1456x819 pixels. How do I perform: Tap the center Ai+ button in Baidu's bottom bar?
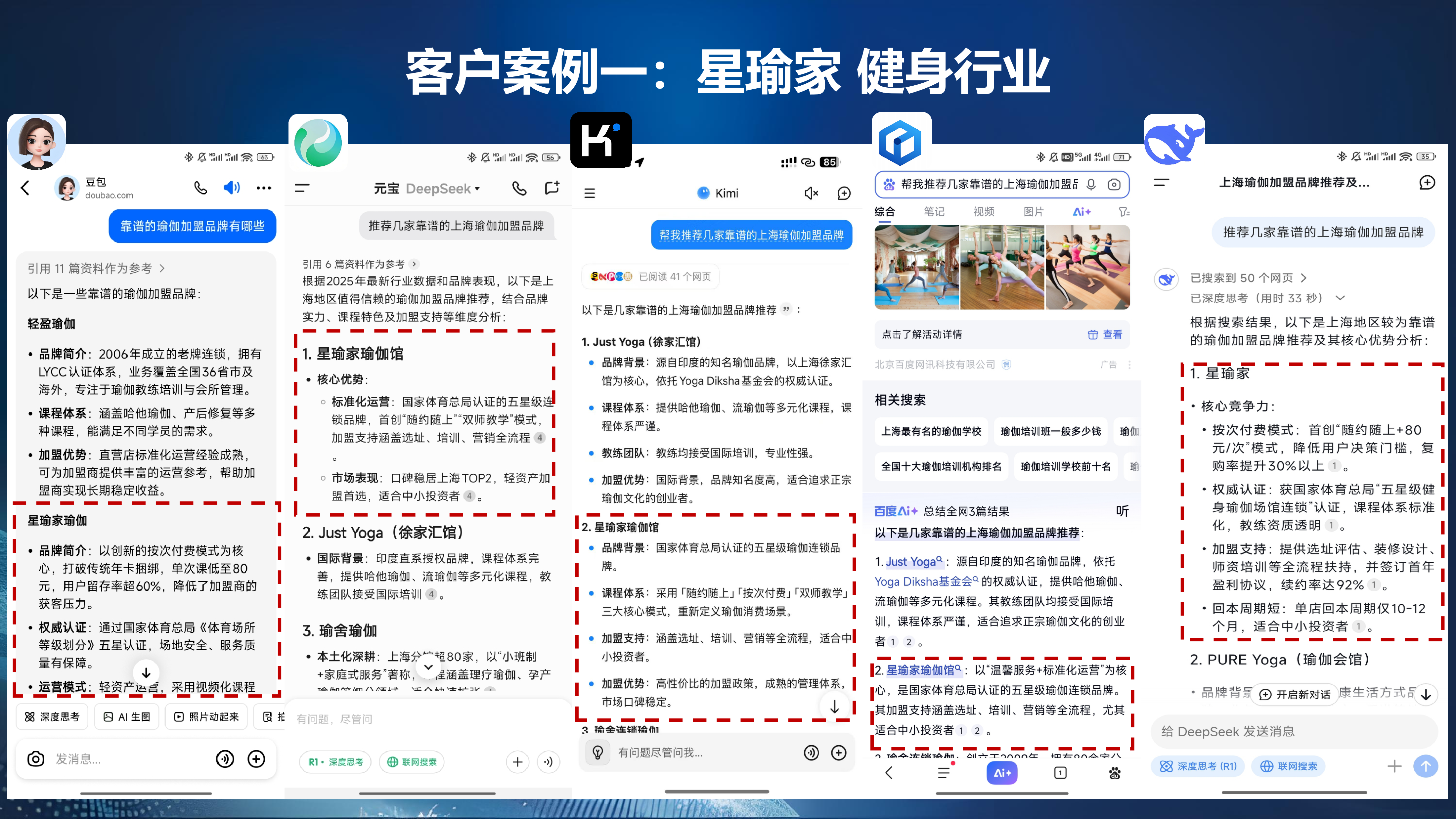tap(1002, 773)
